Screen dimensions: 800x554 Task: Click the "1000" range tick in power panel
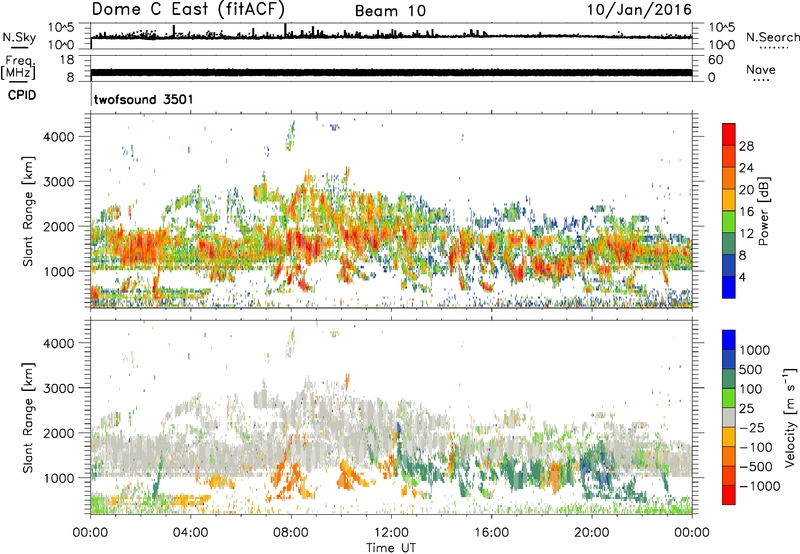click(x=59, y=271)
